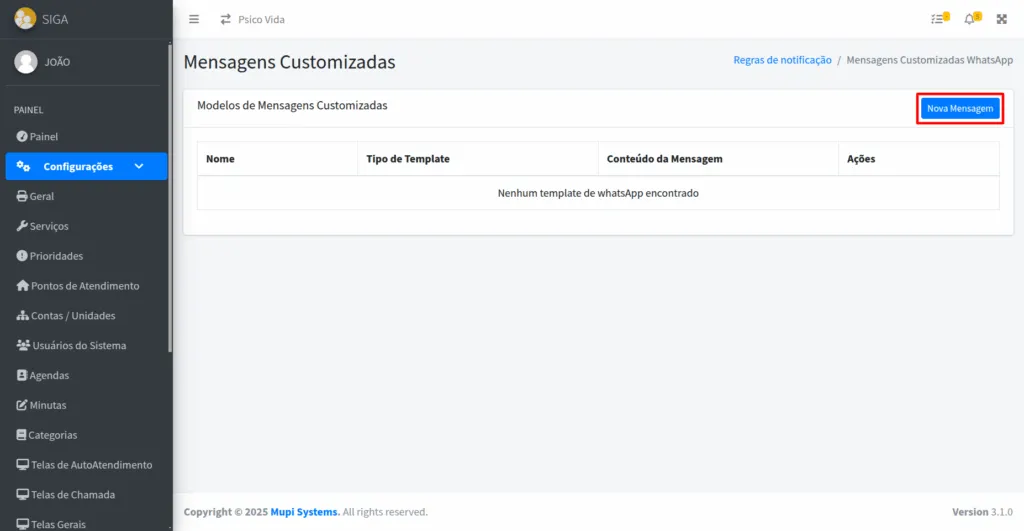
Task: Open the task list icon in header
Action: coord(937,19)
